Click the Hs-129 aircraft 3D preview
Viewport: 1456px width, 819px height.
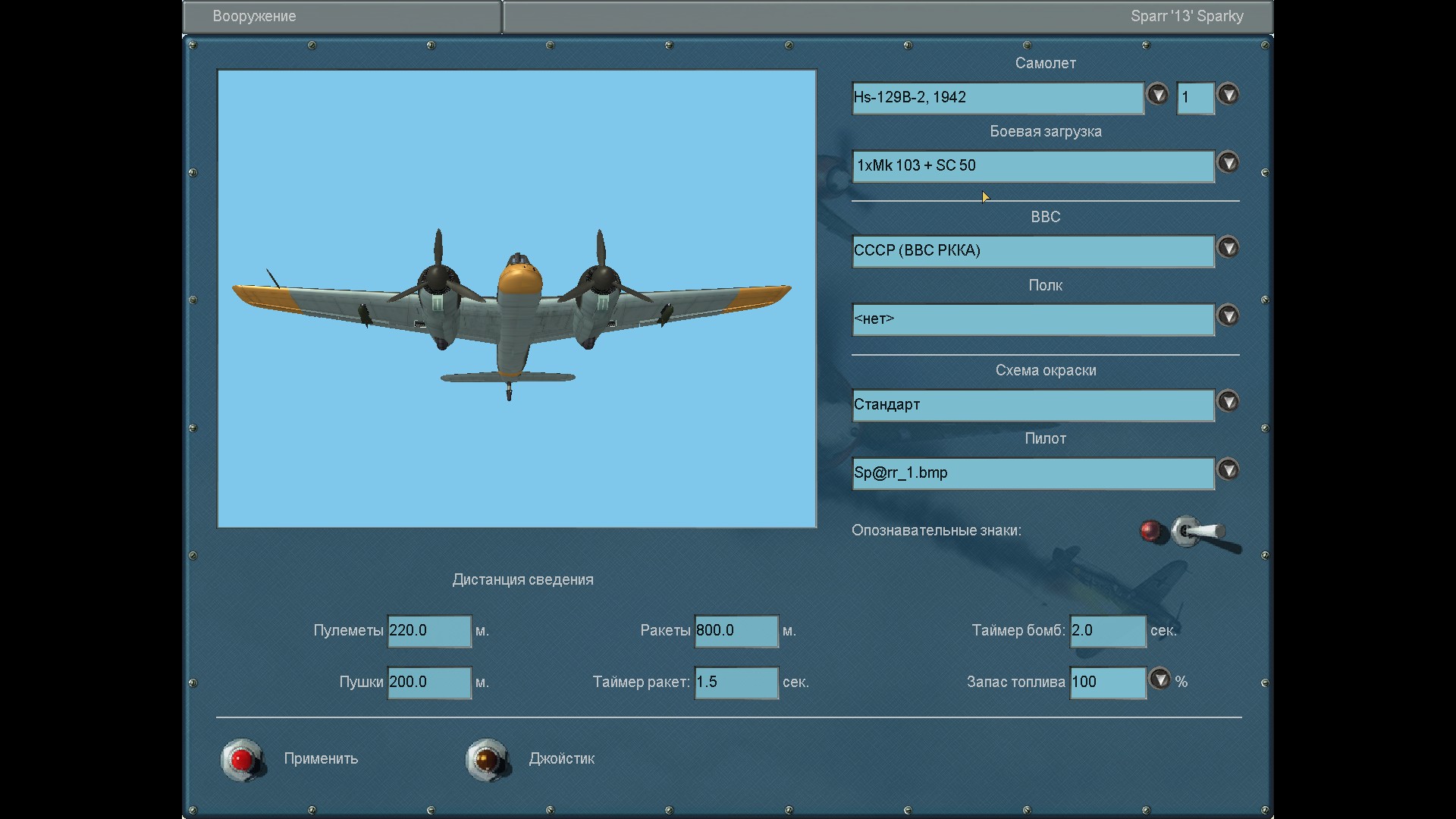coord(516,311)
